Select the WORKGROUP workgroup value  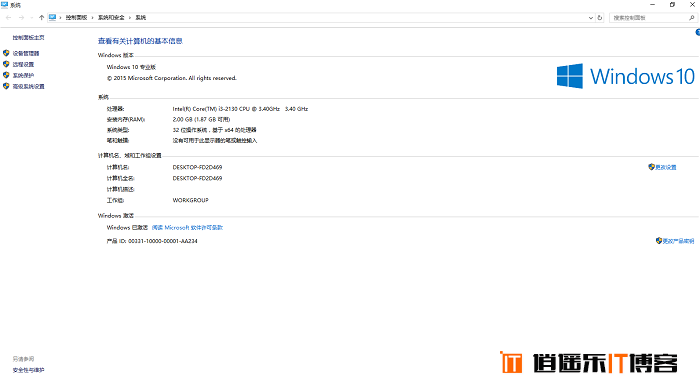191,200
